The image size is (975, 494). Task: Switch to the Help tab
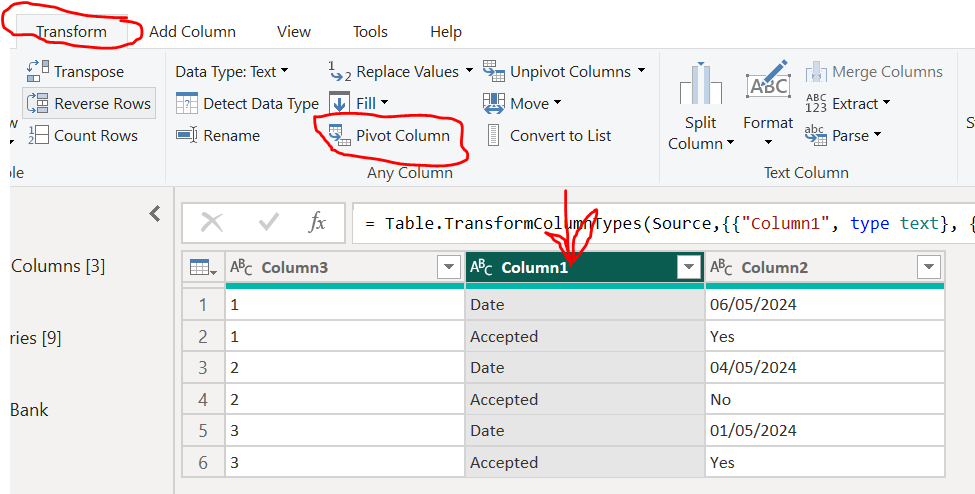point(446,32)
